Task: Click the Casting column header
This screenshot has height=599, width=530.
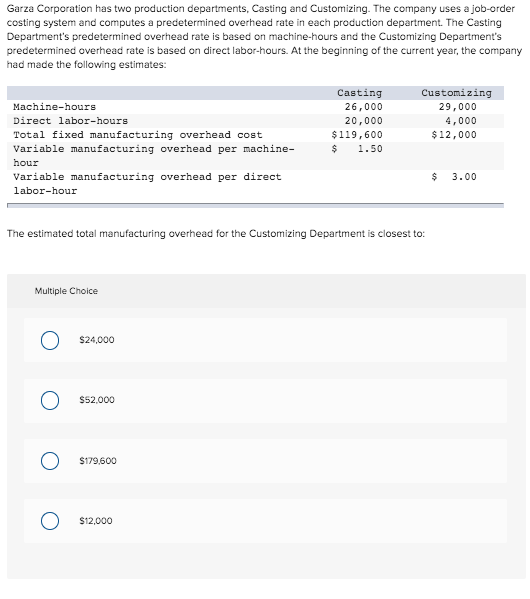Action: [x=359, y=93]
